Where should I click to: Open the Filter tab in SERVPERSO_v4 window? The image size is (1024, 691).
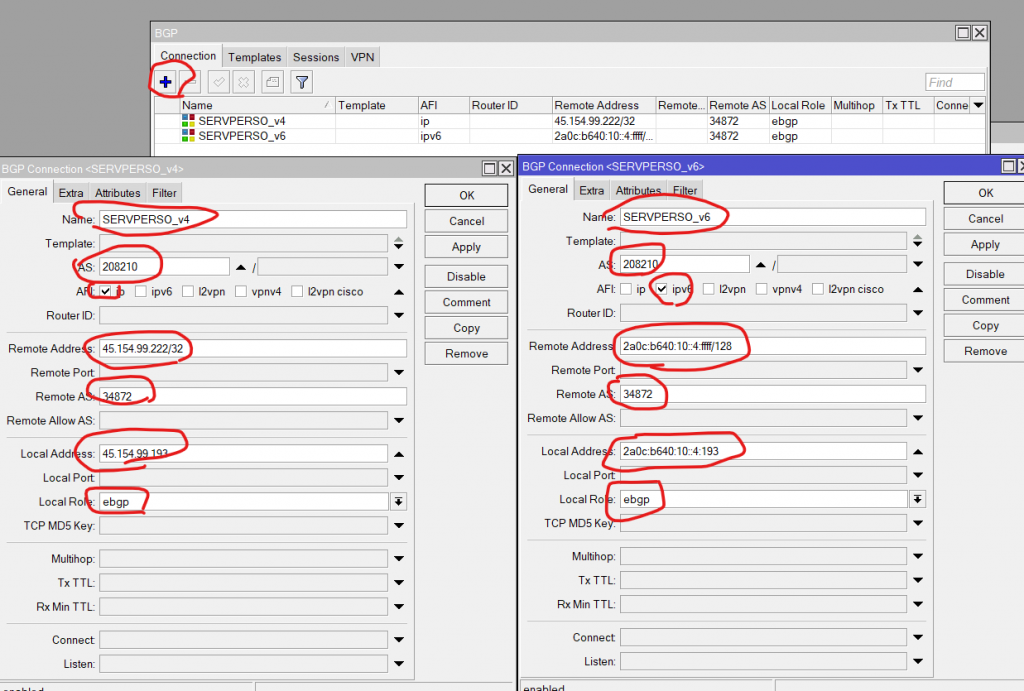(165, 193)
